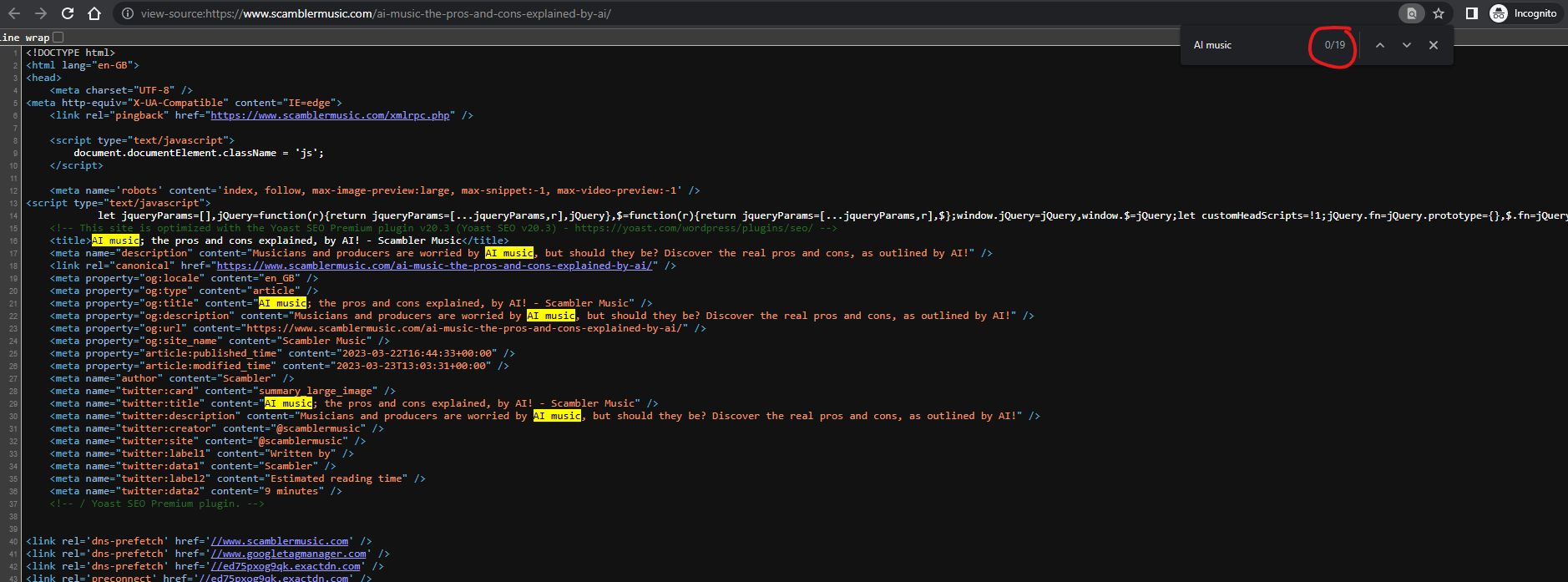View site information icon in address bar
The image size is (1568, 582).
click(x=128, y=13)
